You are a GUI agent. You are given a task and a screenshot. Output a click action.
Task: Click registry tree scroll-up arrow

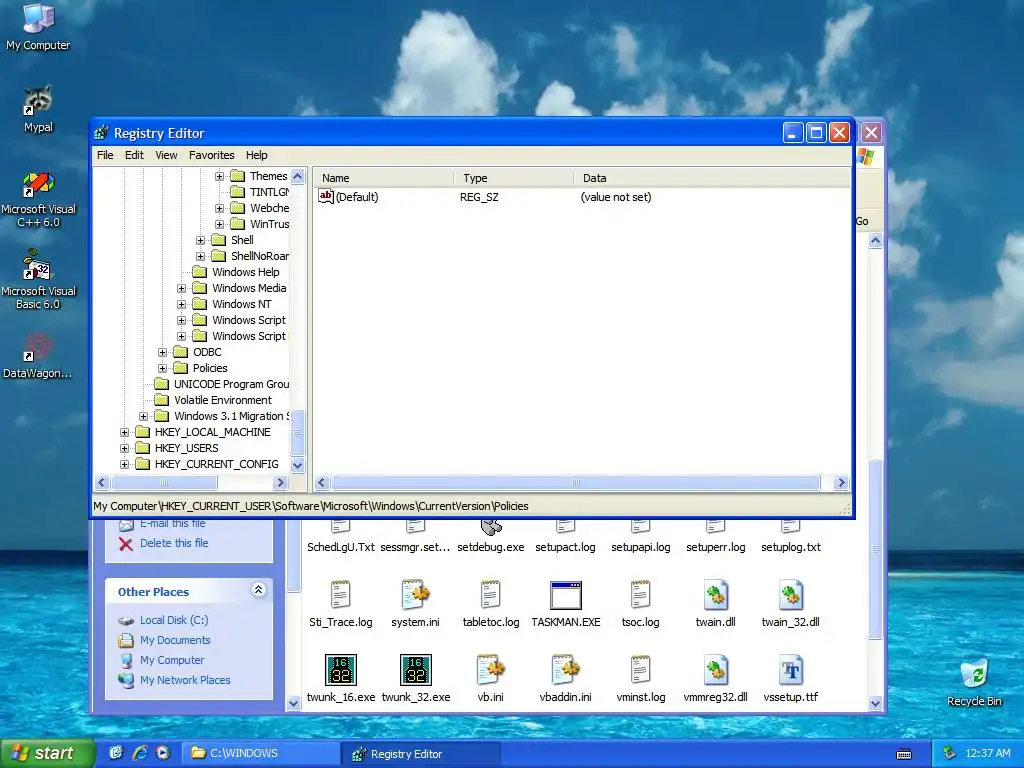click(x=298, y=176)
